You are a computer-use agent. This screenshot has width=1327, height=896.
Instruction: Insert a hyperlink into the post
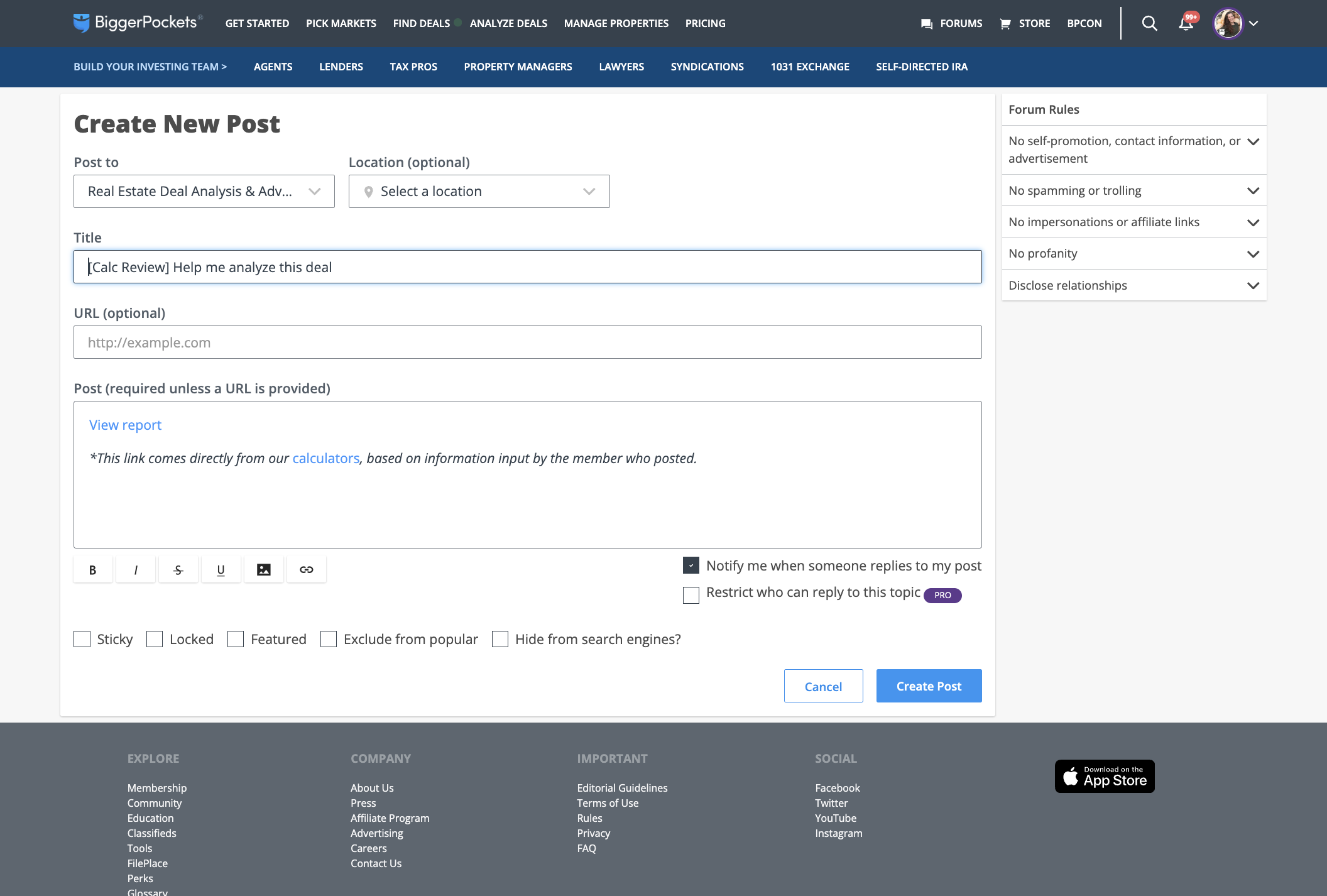[x=307, y=569]
